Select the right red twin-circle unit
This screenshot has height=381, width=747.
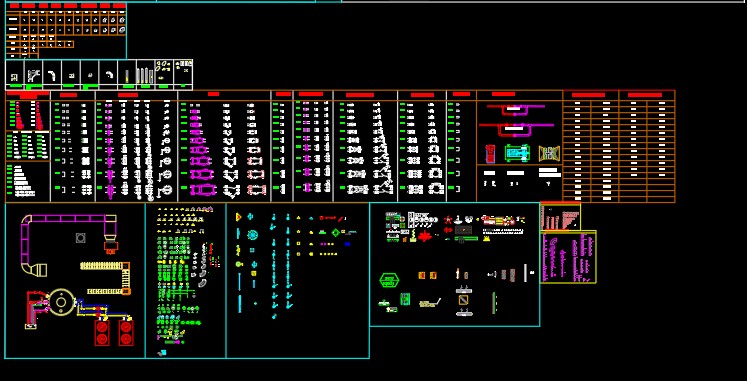[126, 332]
